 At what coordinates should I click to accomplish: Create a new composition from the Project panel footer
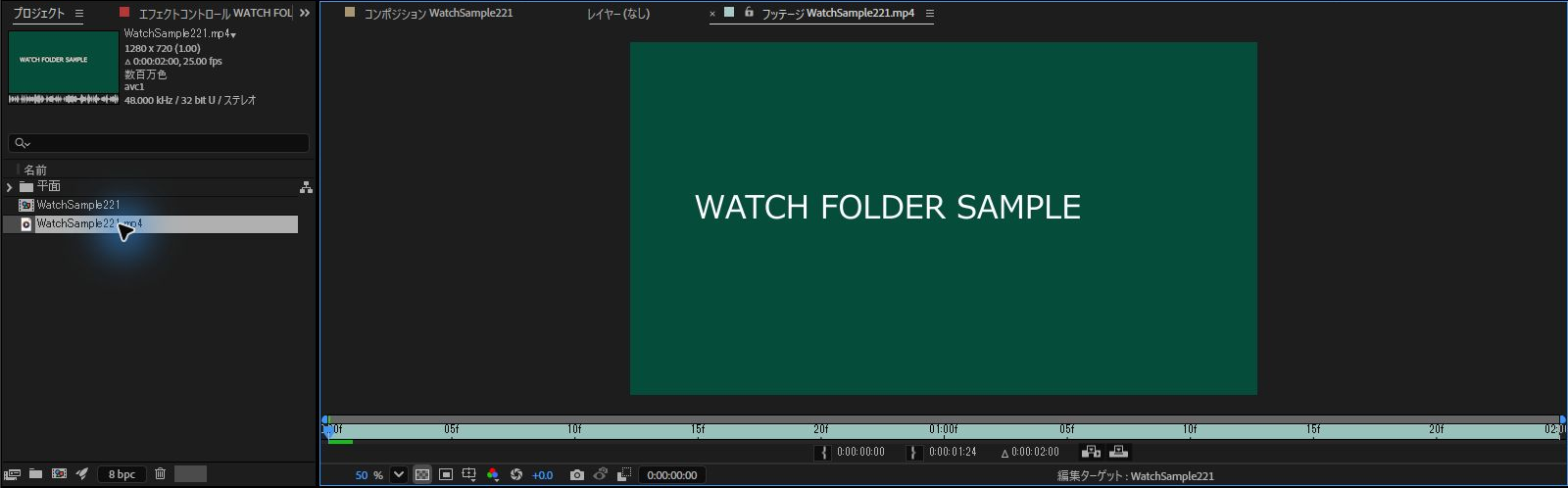59,474
